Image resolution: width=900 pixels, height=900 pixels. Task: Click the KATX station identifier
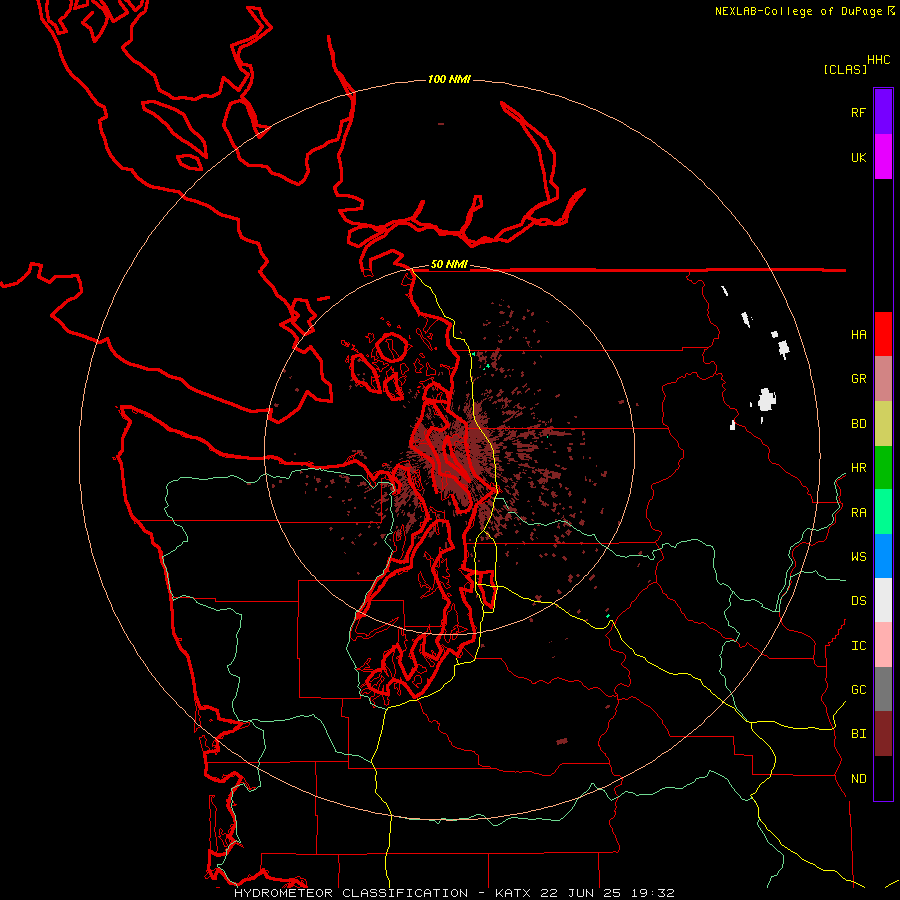[x=513, y=893]
